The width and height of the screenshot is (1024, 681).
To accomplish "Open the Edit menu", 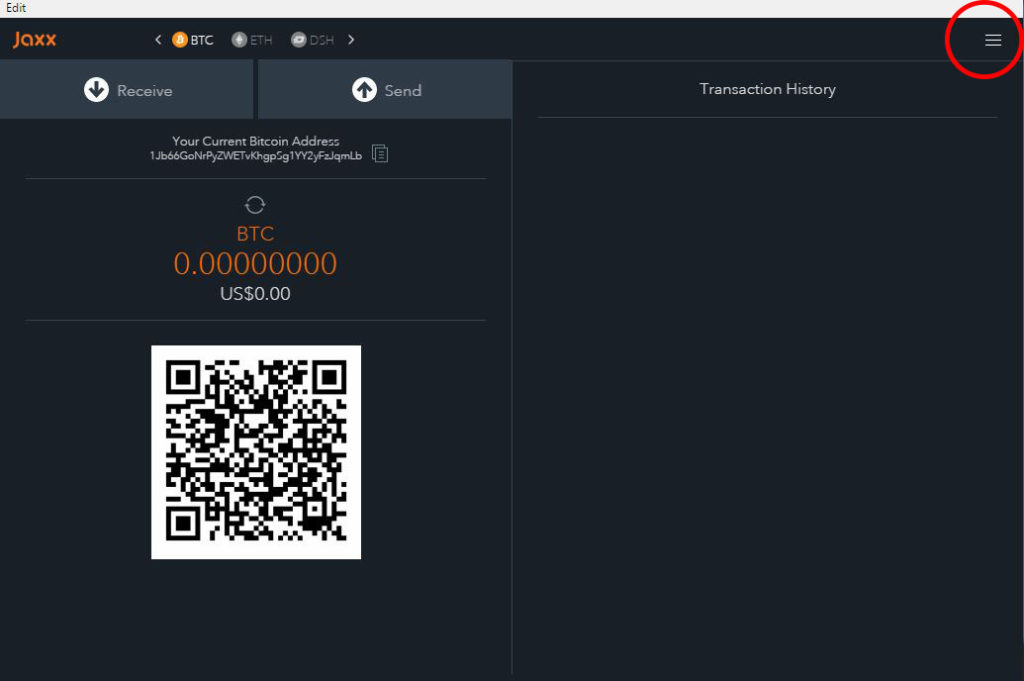I will point(16,8).
